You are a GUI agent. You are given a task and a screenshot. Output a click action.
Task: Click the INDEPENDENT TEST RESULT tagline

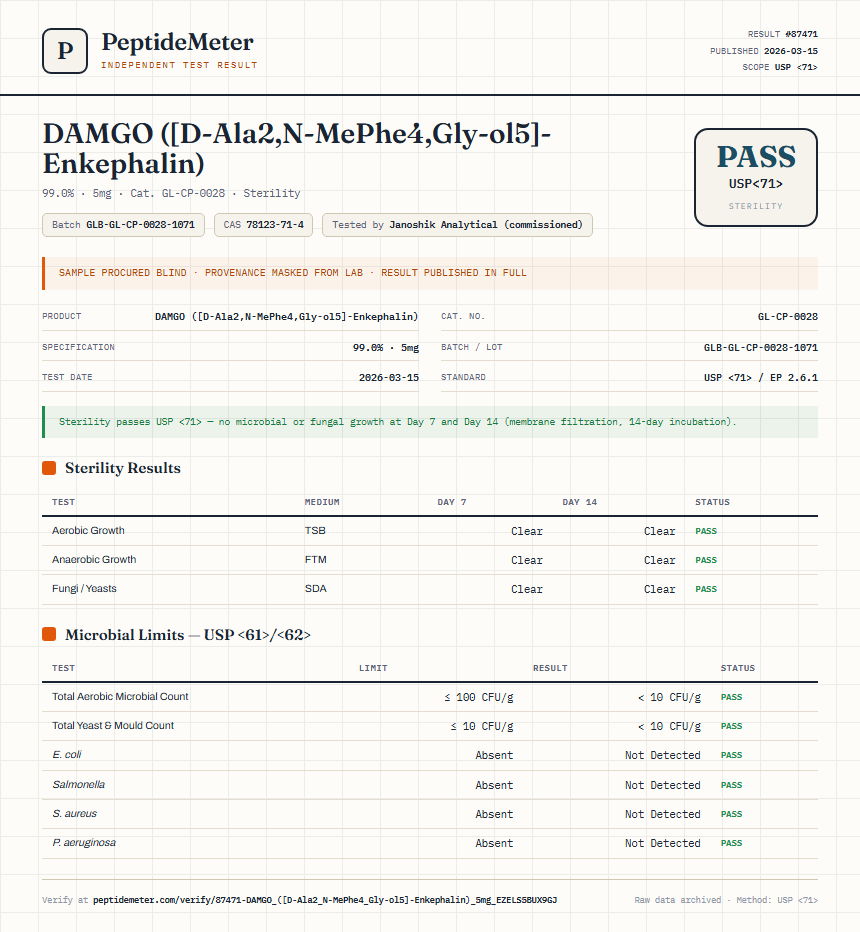tap(179, 65)
